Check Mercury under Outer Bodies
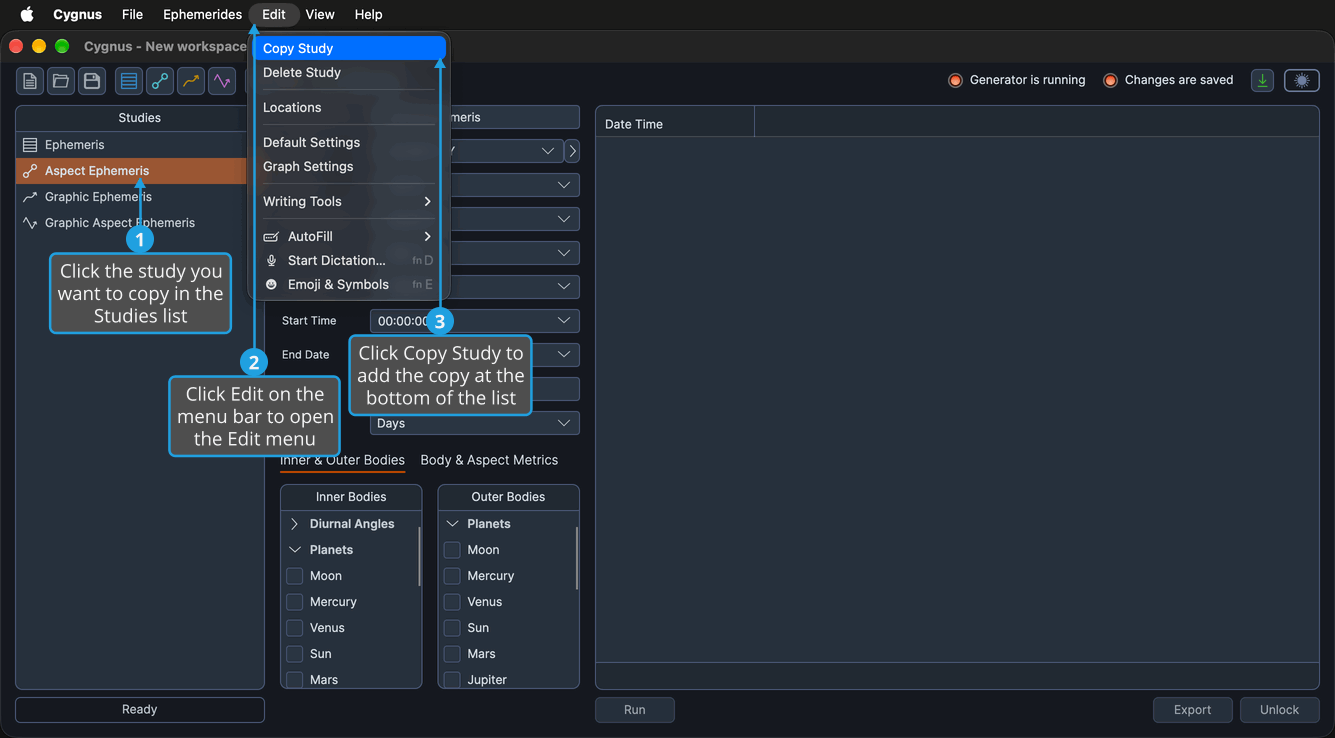 point(452,576)
